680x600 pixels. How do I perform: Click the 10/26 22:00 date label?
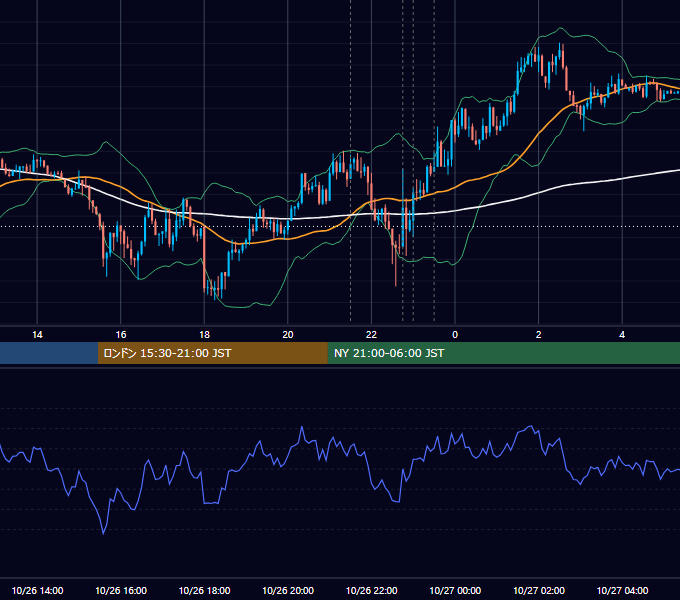click(x=371, y=590)
